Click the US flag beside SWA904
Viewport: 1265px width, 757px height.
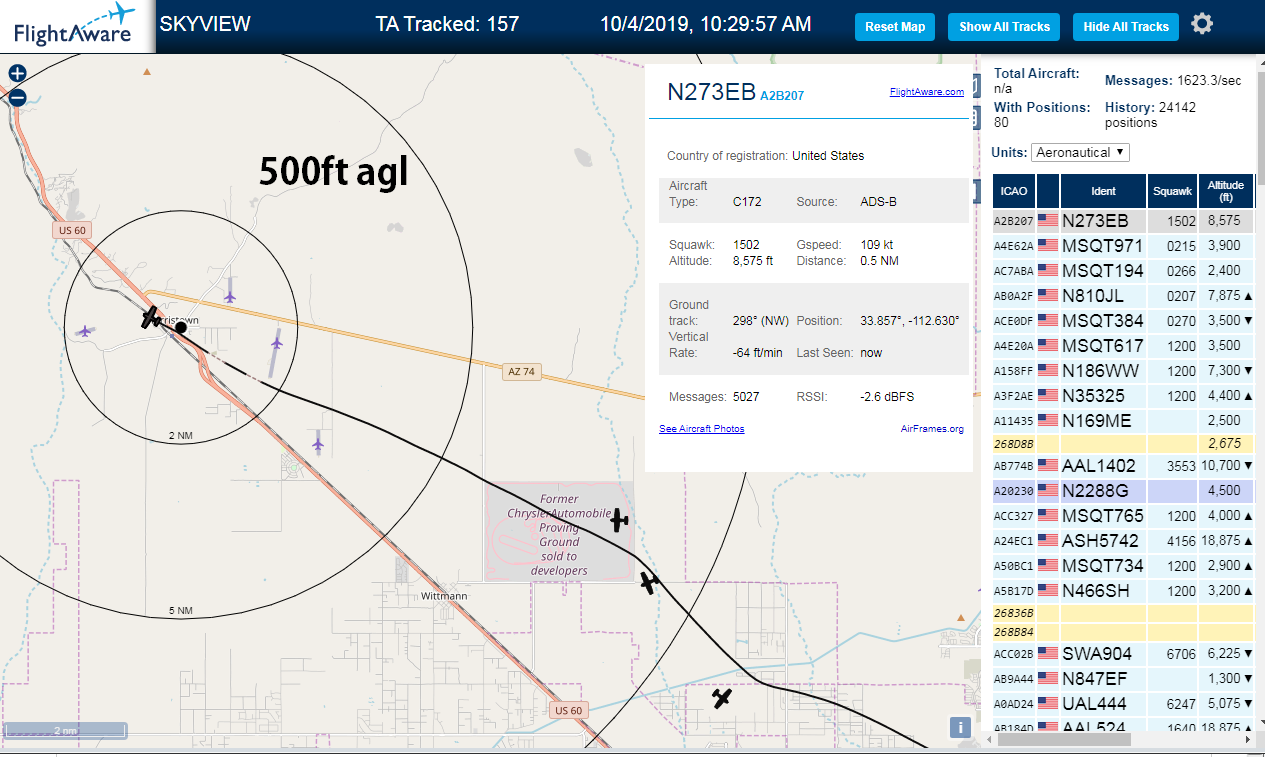[x=1047, y=653]
